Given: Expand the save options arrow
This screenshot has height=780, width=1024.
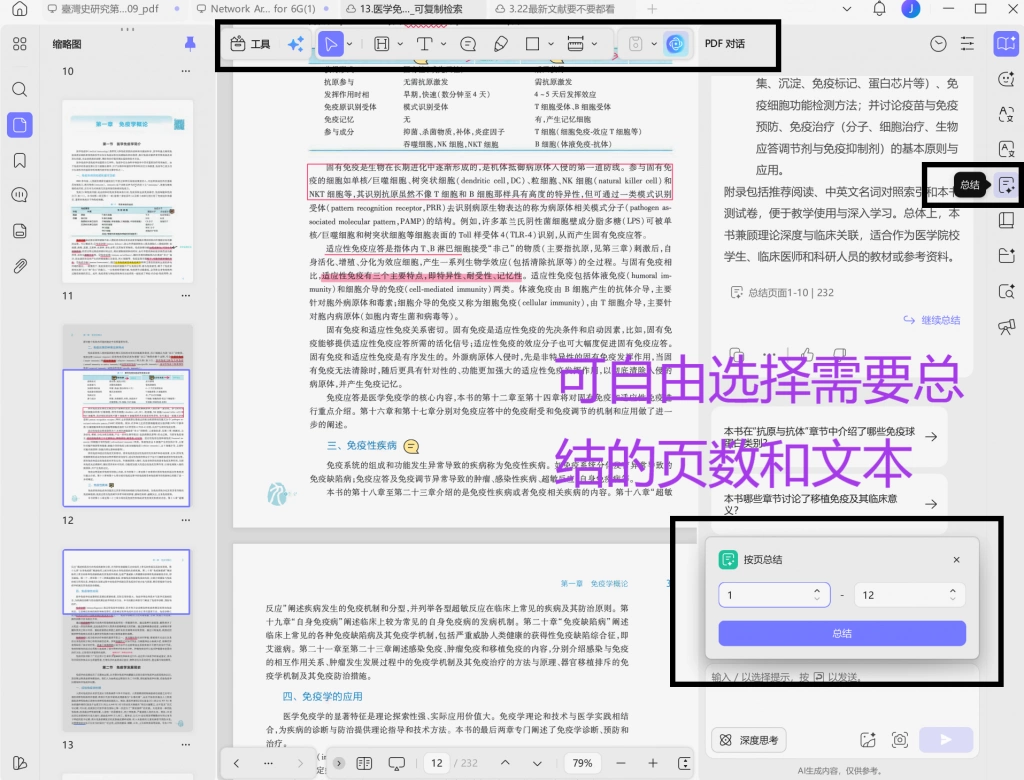Looking at the screenshot, I should (654, 44).
